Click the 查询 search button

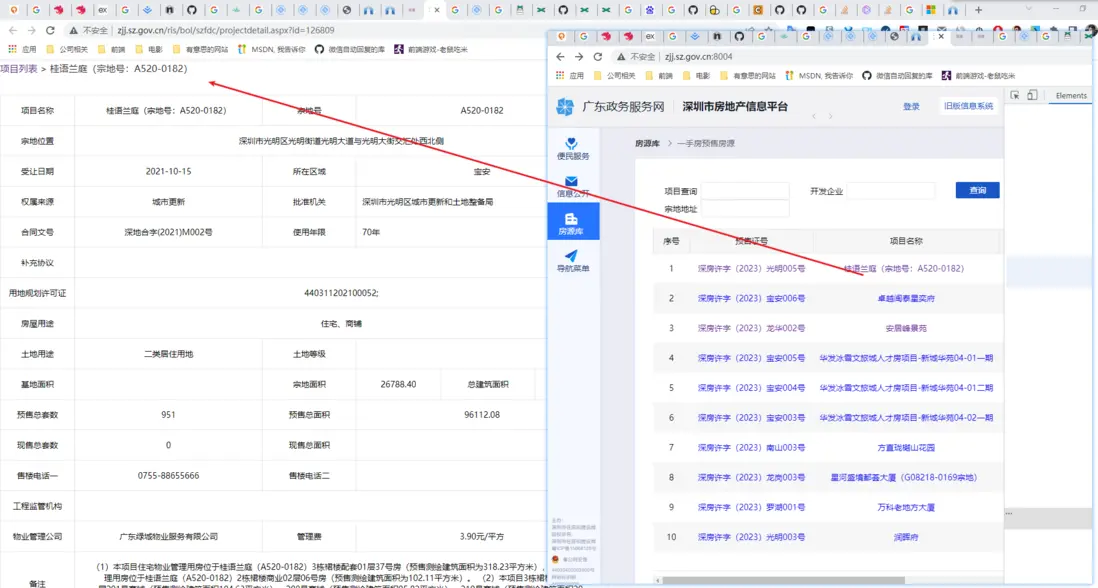(x=978, y=190)
